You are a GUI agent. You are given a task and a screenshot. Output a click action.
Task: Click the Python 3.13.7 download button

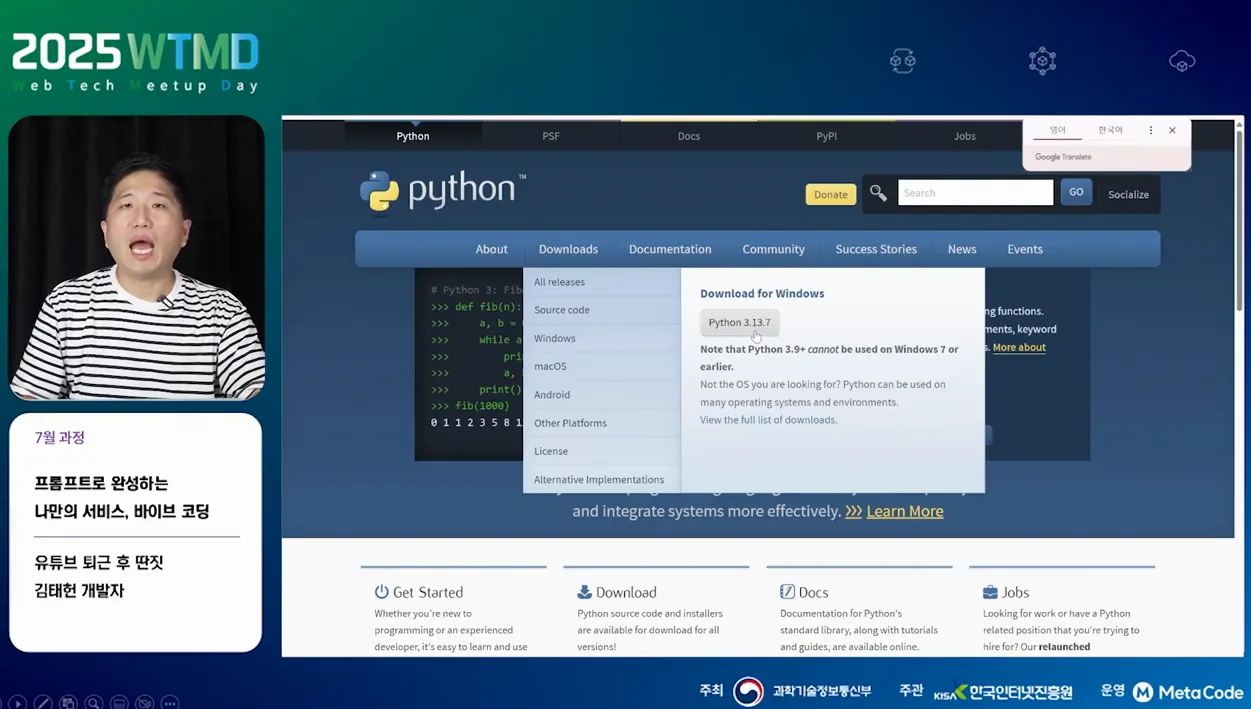coord(739,322)
